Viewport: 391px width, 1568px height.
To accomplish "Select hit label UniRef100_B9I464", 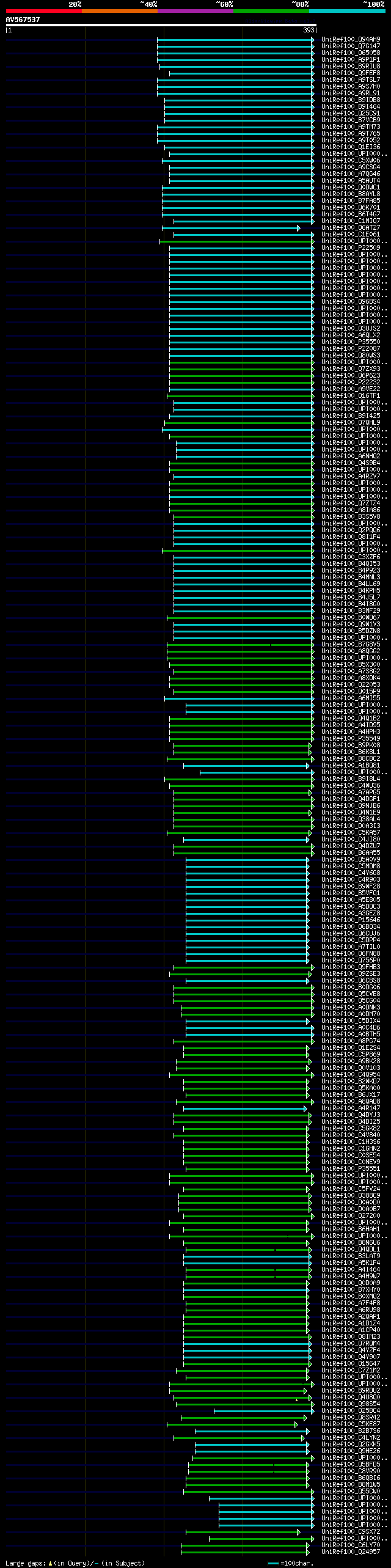I will coord(351,106).
